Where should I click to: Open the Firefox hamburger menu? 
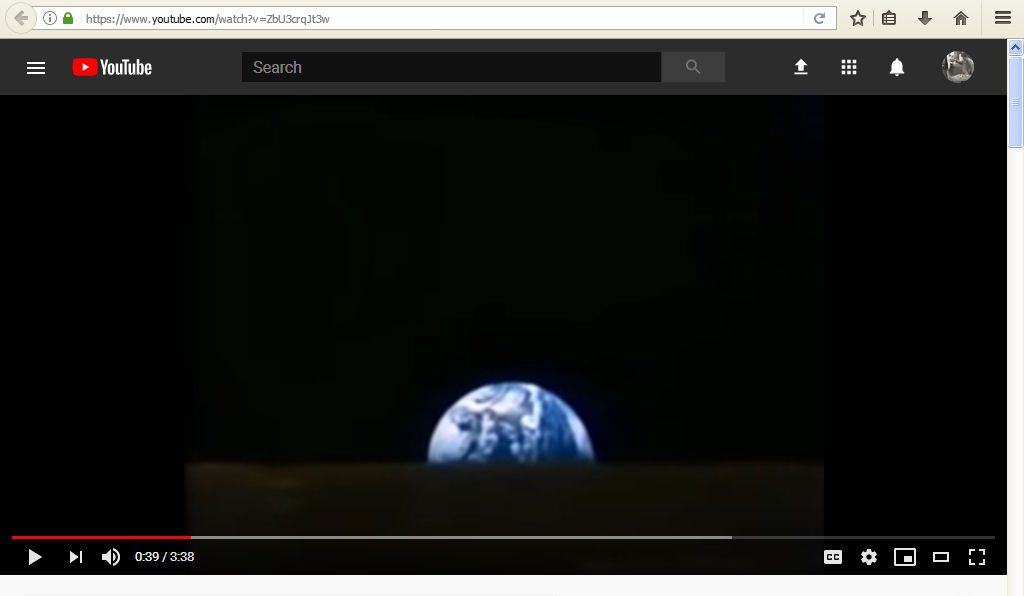[1002, 18]
